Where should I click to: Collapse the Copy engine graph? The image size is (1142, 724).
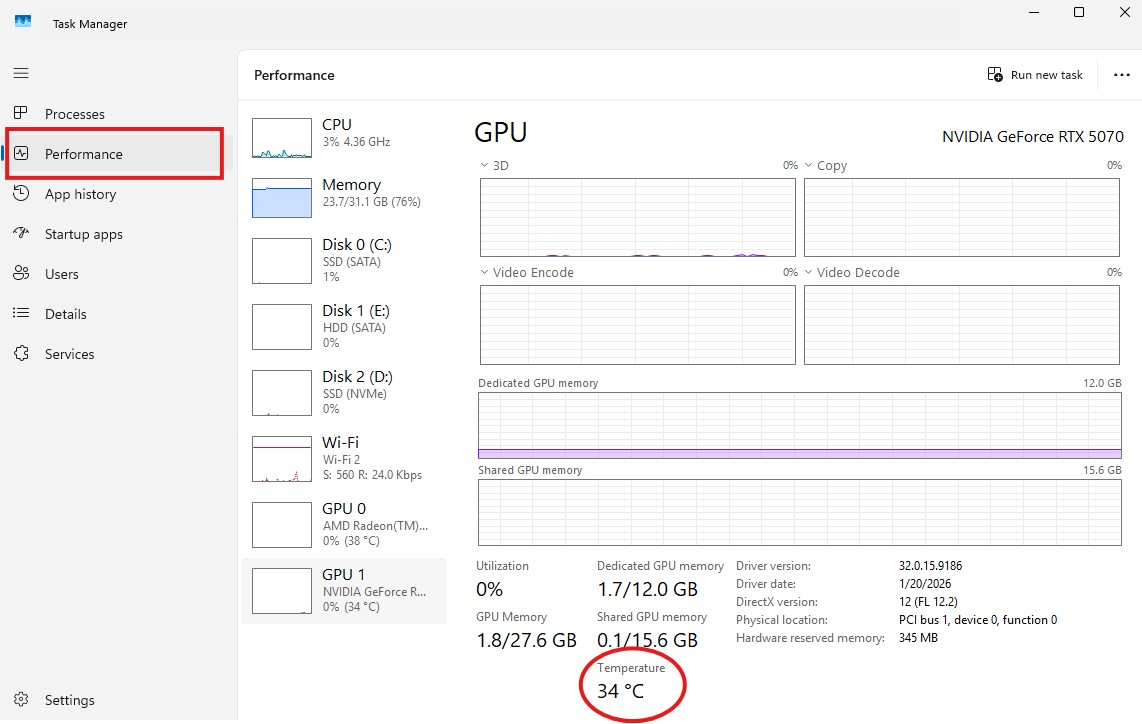(810, 165)
